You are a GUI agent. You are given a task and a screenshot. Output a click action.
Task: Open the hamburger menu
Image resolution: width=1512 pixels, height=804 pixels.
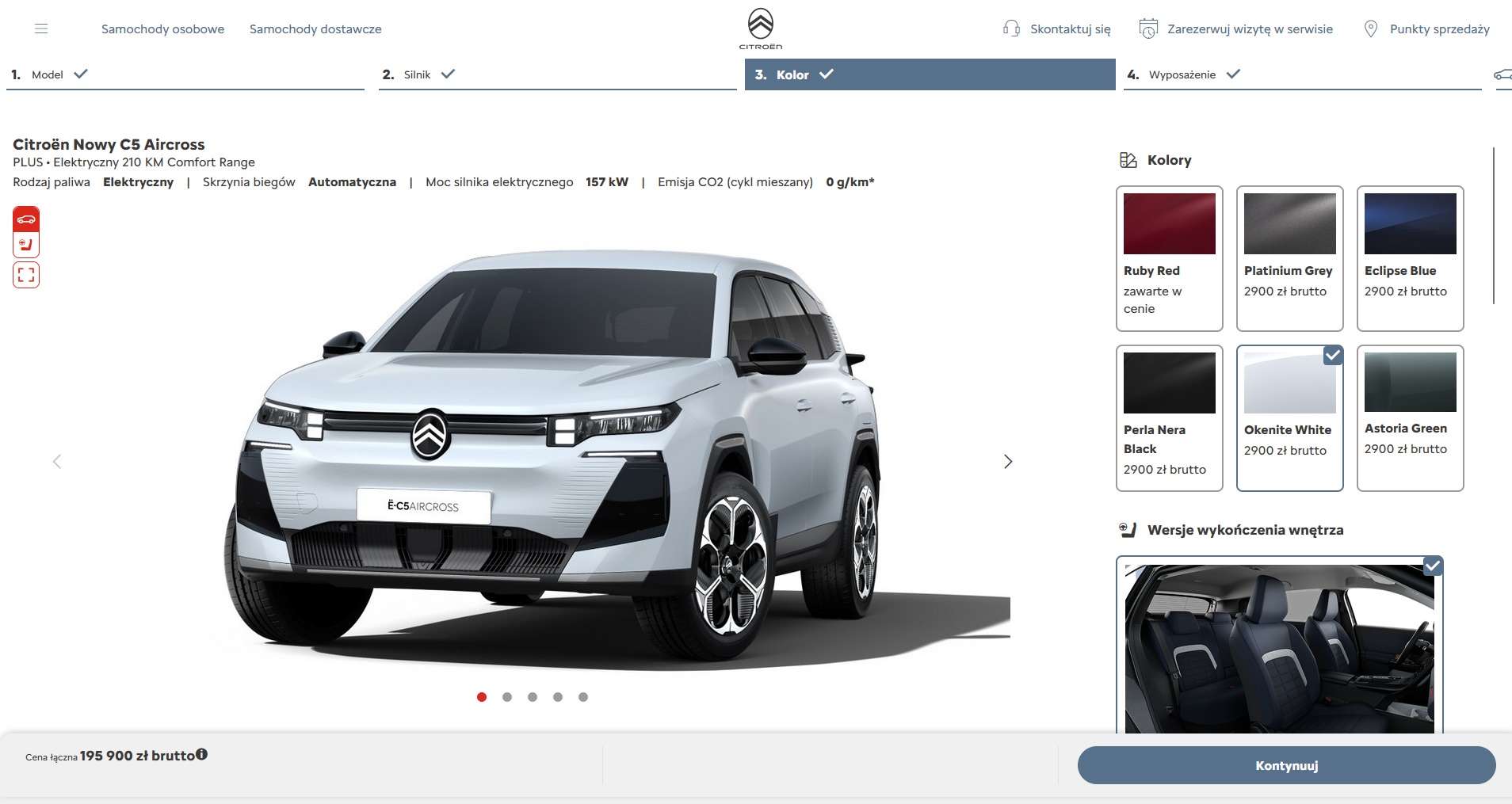[x=41, y=29]
